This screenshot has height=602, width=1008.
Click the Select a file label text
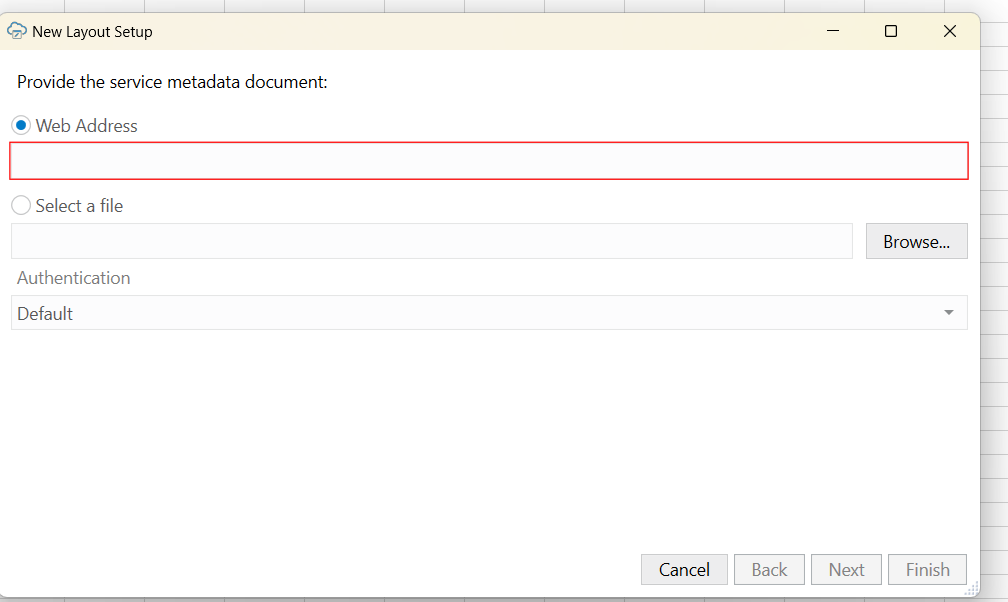79,206
